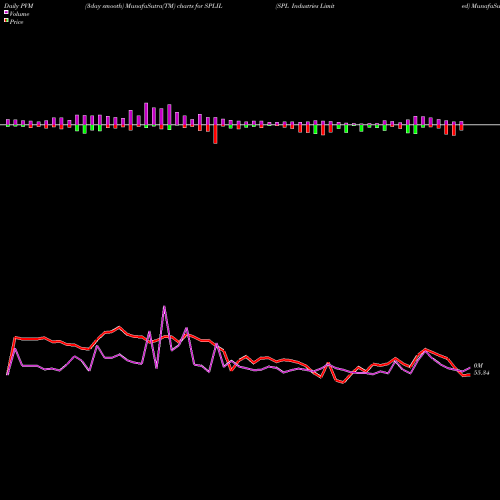Click the longest red downward price bar
This screenshot has width=500, height=500.
[215, 134]
